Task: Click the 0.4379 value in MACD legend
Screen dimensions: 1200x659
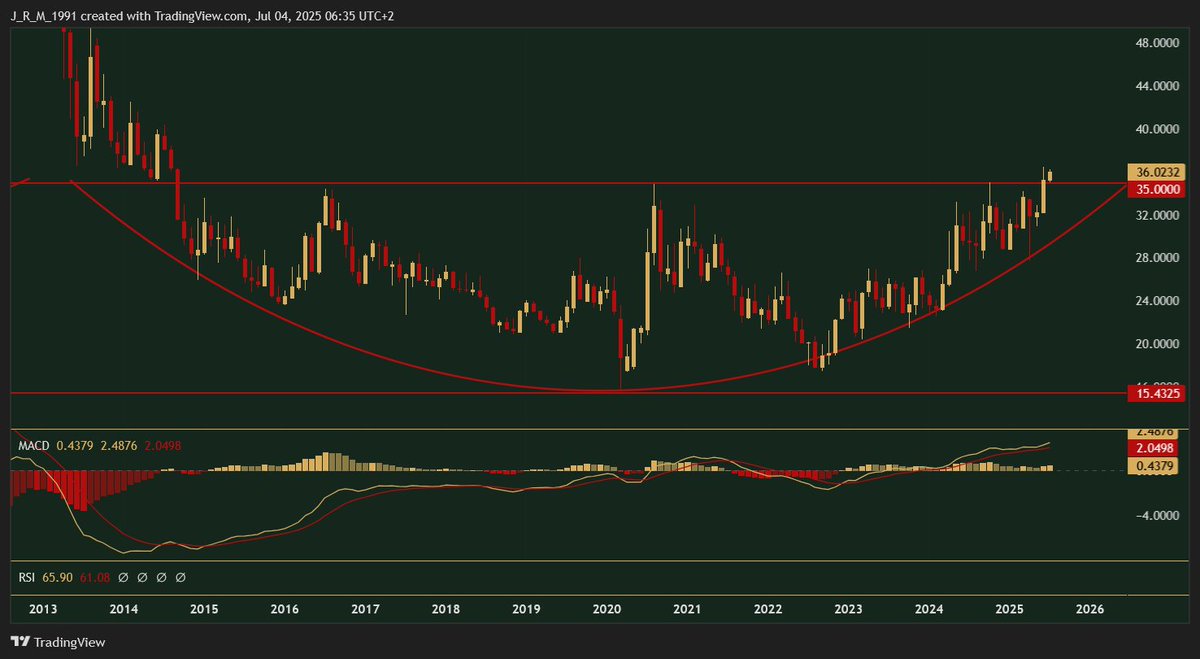Action: tap(75, 445)
